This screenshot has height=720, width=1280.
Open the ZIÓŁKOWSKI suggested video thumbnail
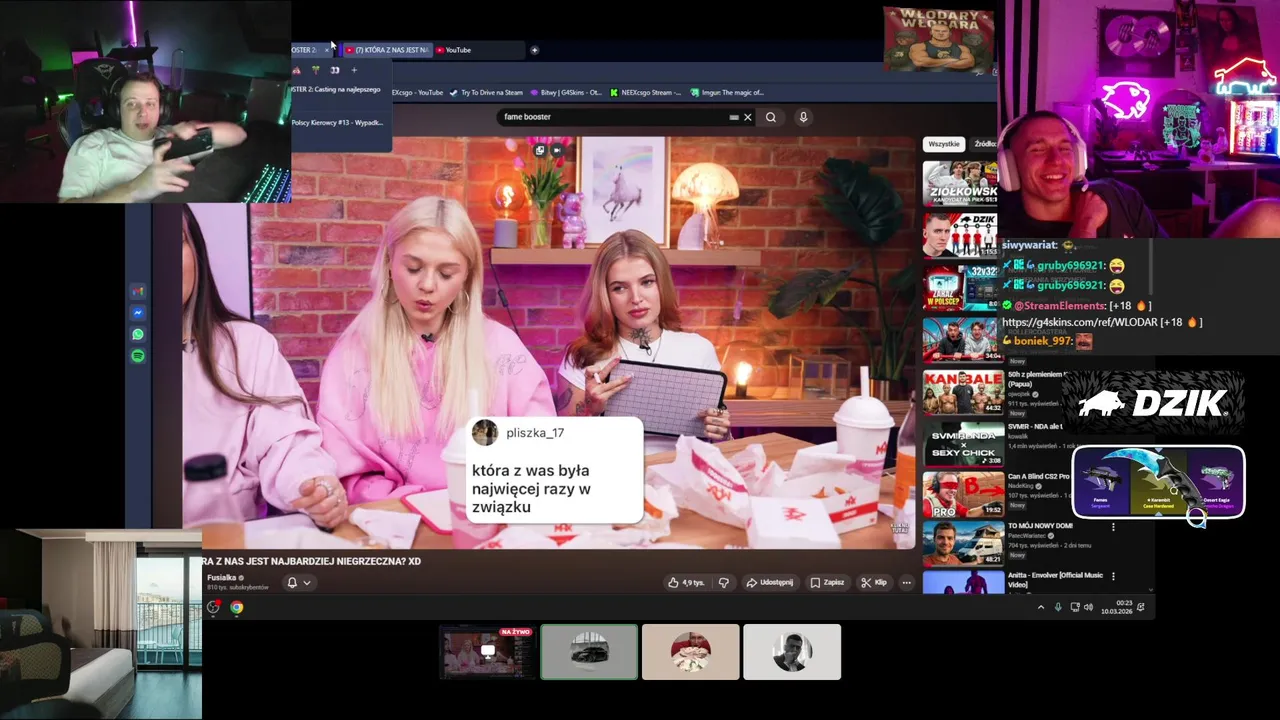(960, 182)
